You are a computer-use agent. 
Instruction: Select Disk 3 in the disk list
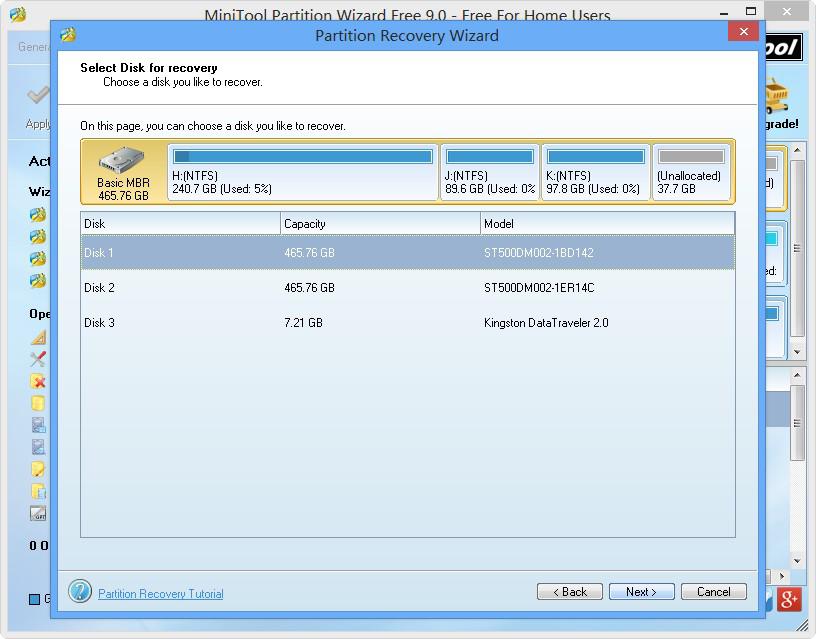tap(407, 323)
